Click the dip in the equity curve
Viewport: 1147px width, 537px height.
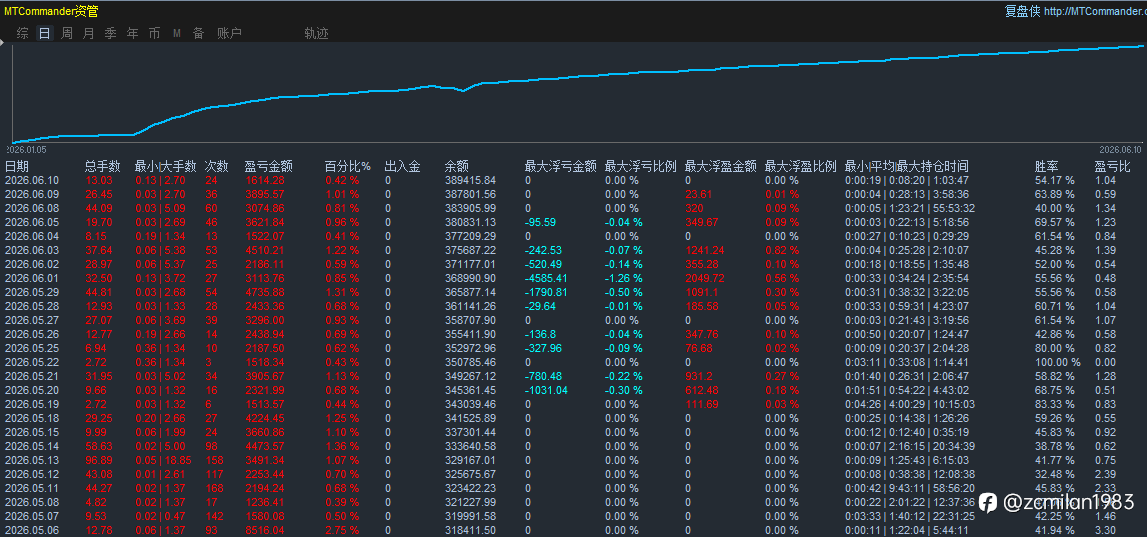[x=462, y=91]
